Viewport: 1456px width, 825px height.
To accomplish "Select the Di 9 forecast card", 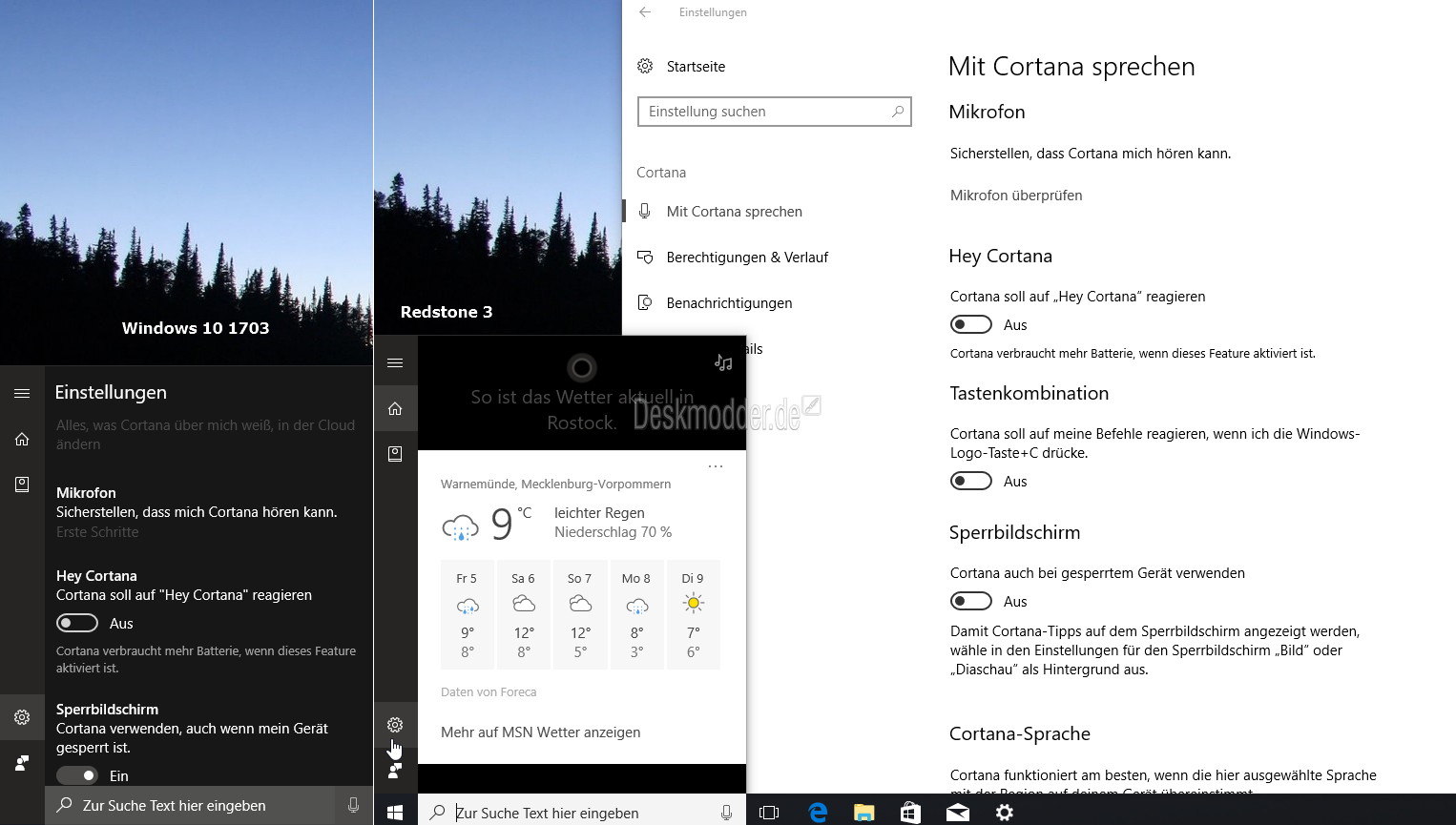I will 694,615.
